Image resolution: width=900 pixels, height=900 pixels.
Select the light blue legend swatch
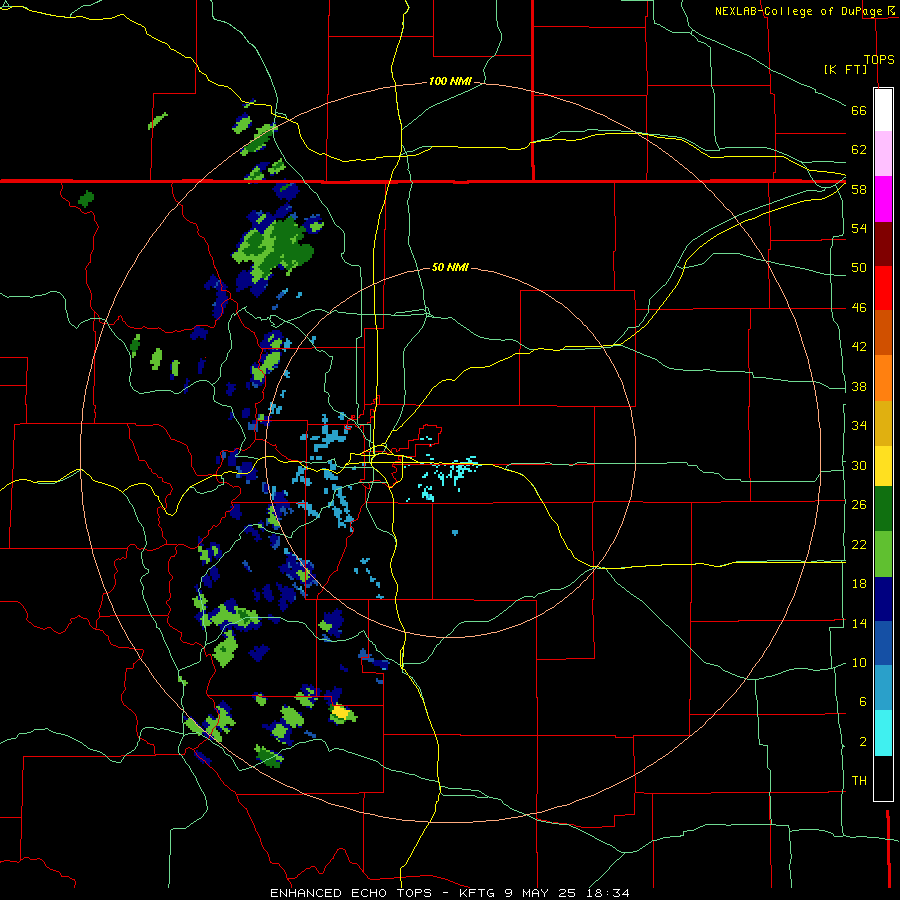(x=883, y=688)
